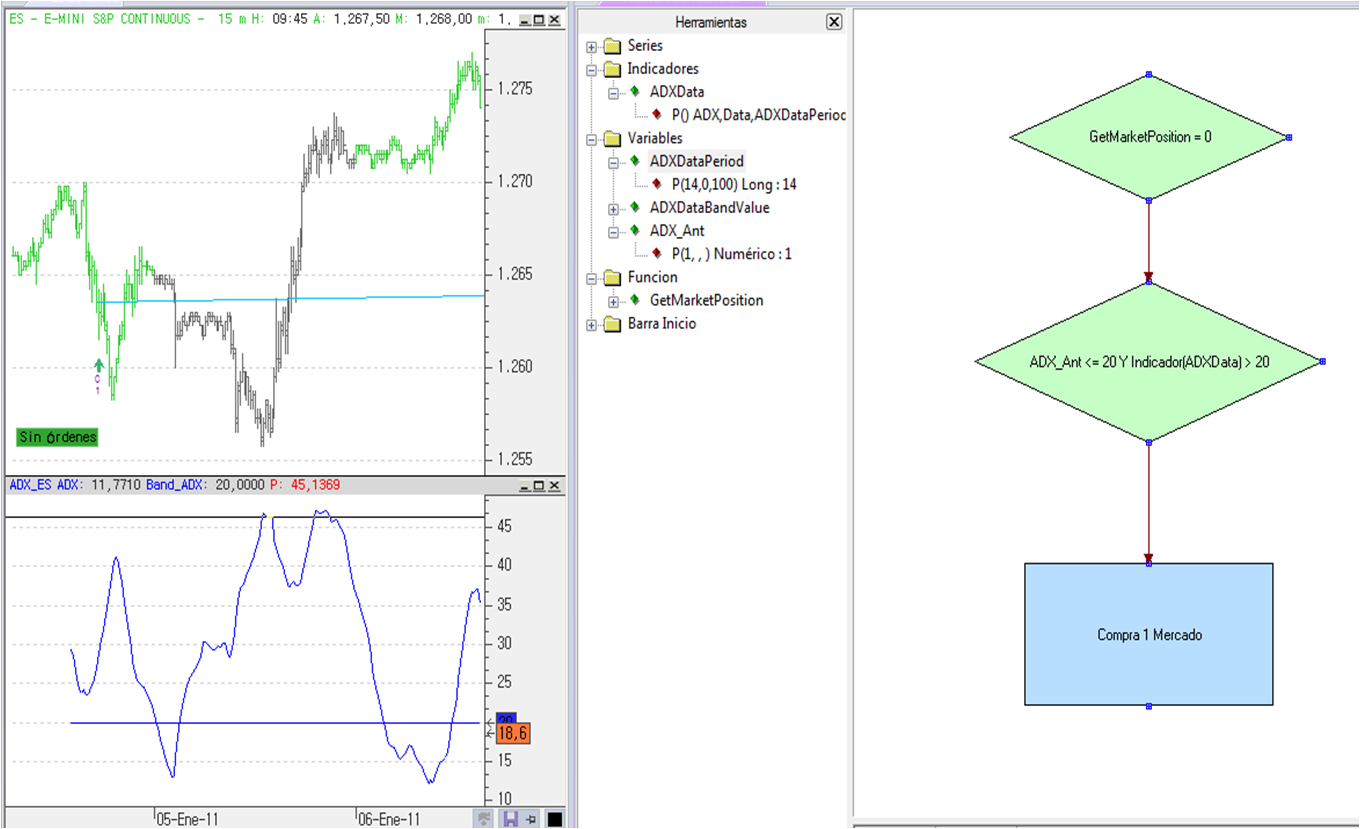This screenshot has height=829, width=1360.
Task: Close the Herramientas panel
Action: [834, 22]
